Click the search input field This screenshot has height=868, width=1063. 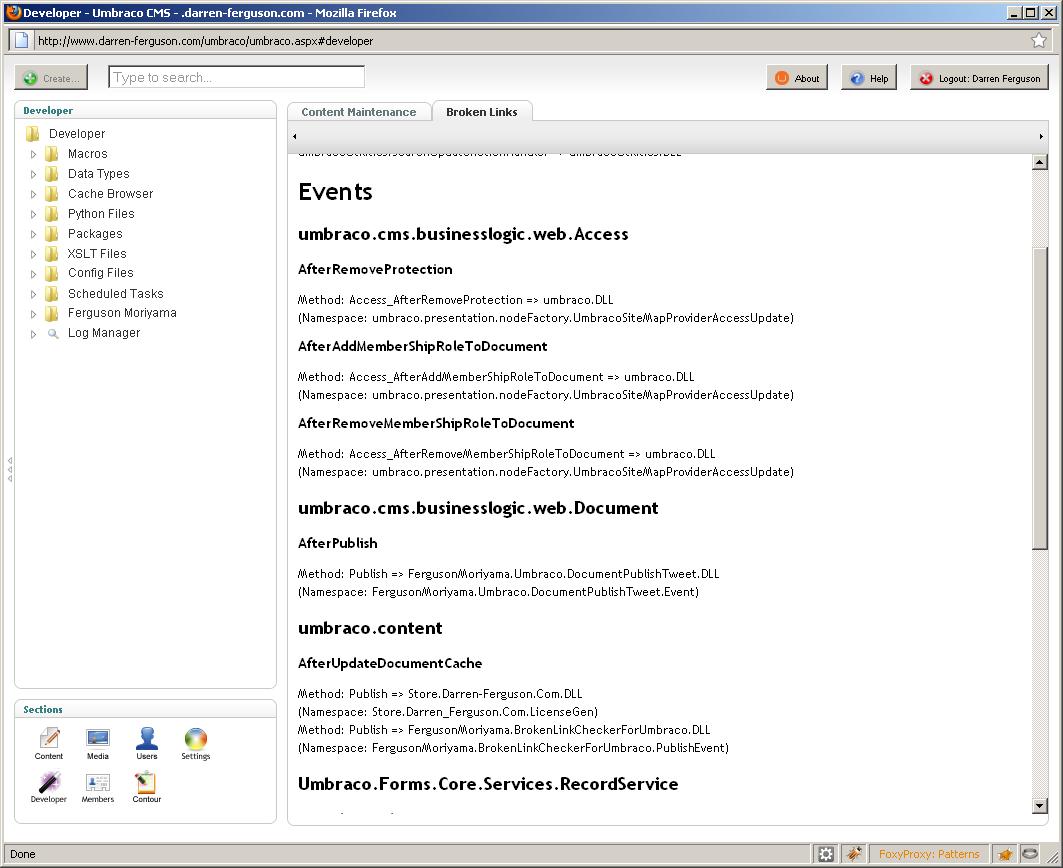pos(236,77)
